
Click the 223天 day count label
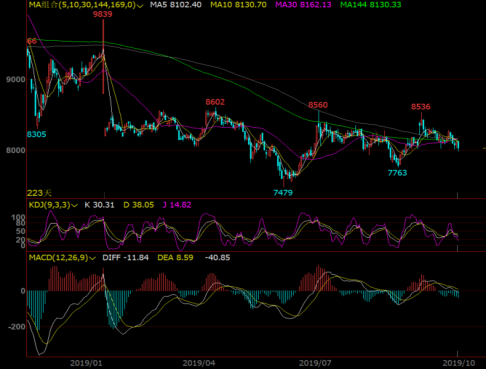pyautogui.click(x=39, y=193)
